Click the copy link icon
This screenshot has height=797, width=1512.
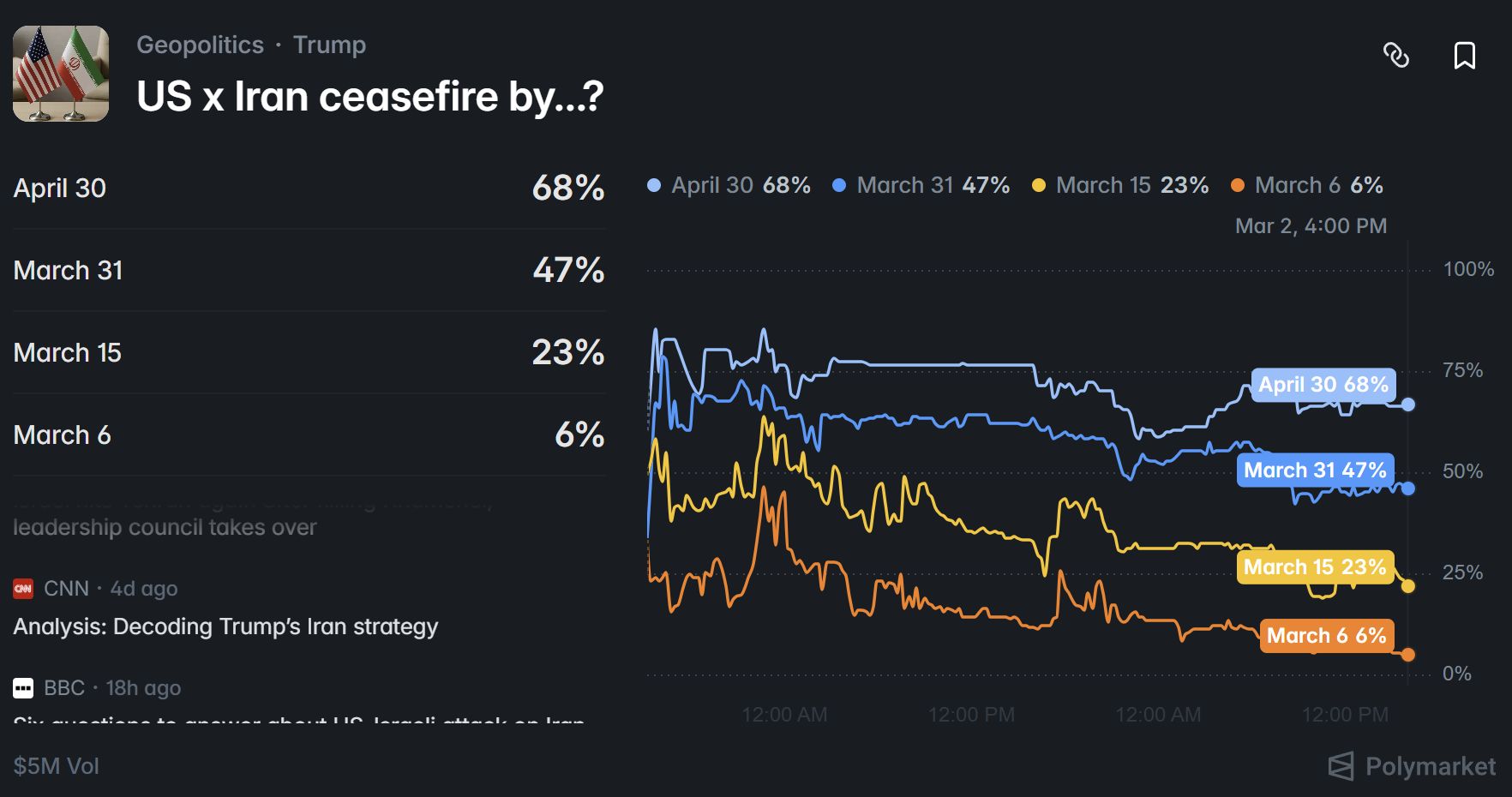click(1396, 56)
